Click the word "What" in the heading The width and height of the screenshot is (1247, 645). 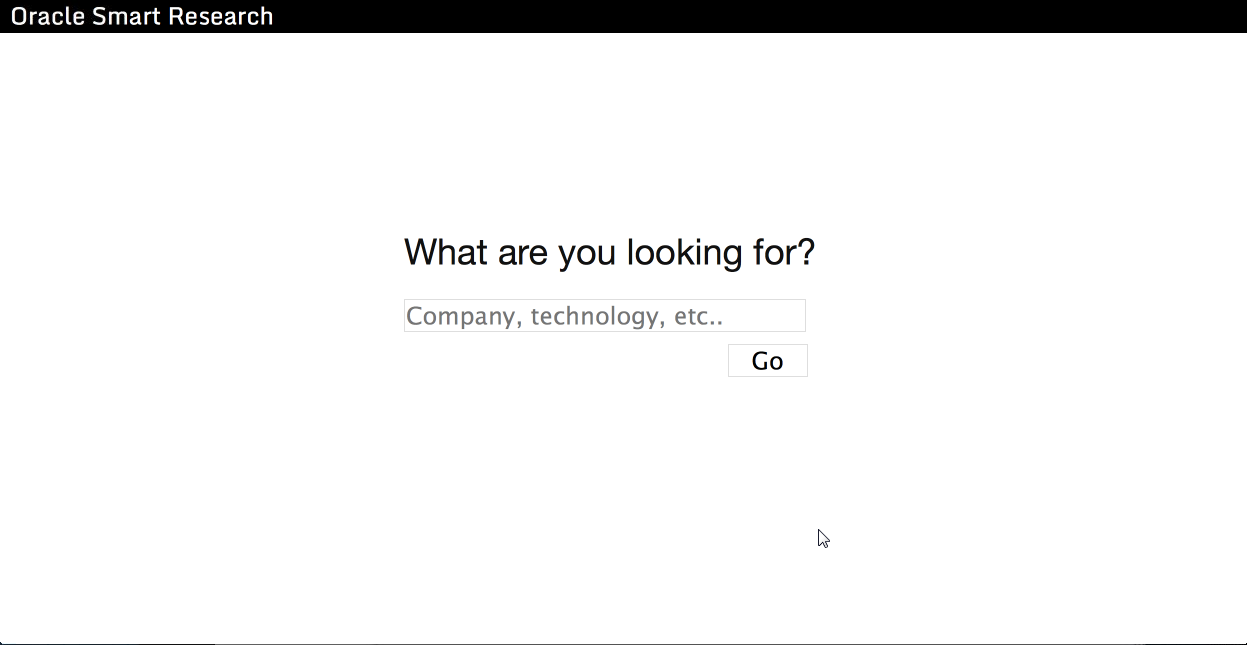coord(446,252)
